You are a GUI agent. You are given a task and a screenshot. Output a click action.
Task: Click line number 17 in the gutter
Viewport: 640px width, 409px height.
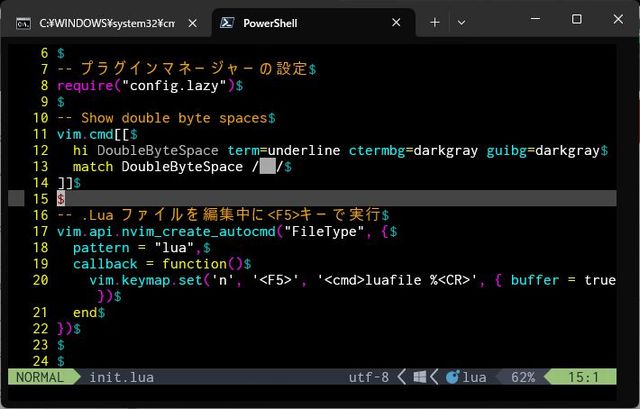(40, 231)
